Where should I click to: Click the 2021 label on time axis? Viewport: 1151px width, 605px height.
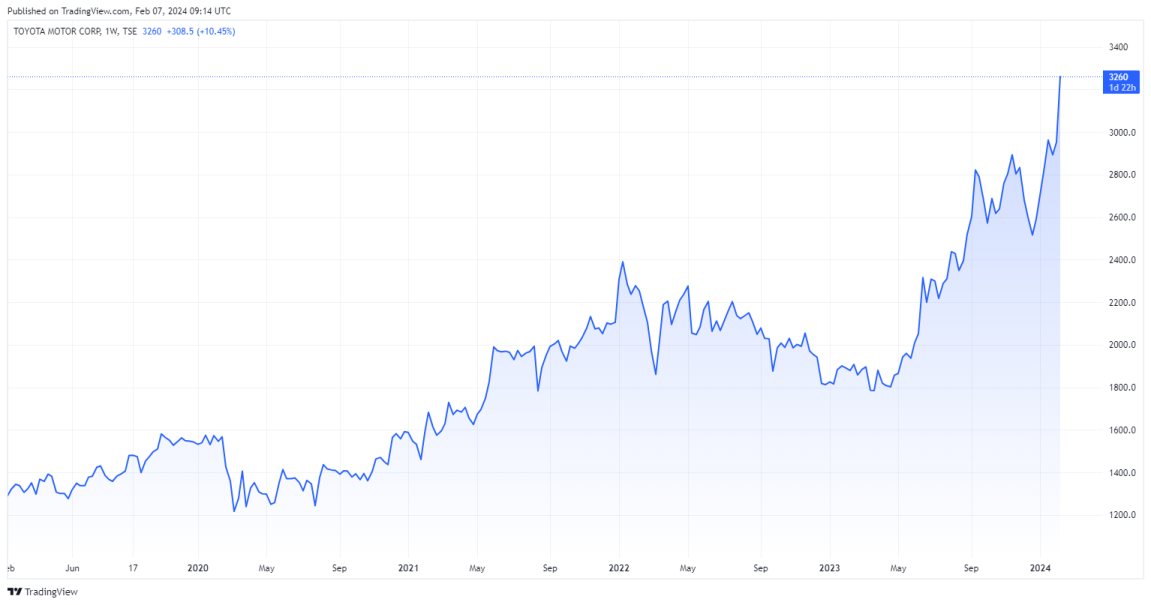408,567
